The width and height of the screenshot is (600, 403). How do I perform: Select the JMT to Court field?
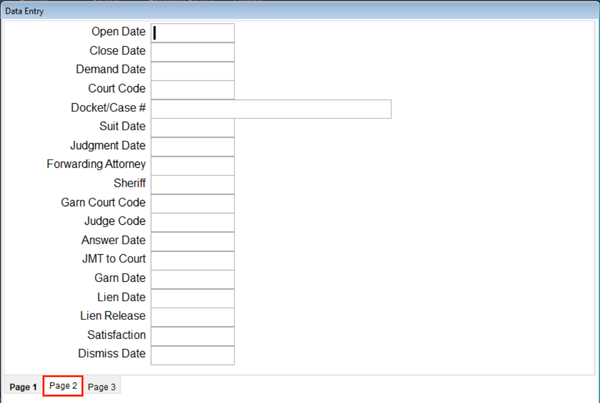tap(192, 261)
